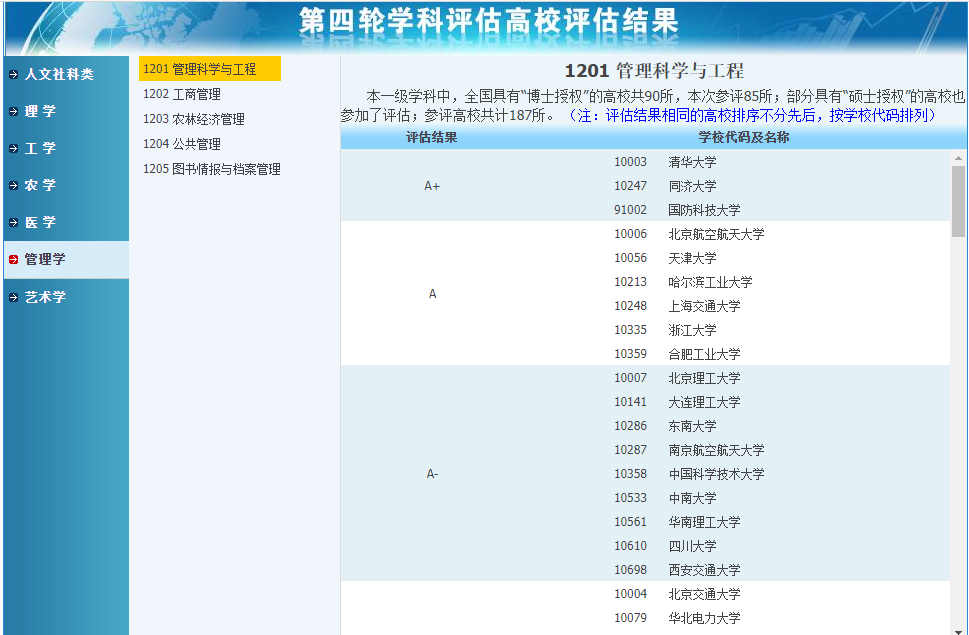969x635 pixels.
Task: Click 华北电力大学 entry
Action: click(704, 618)
